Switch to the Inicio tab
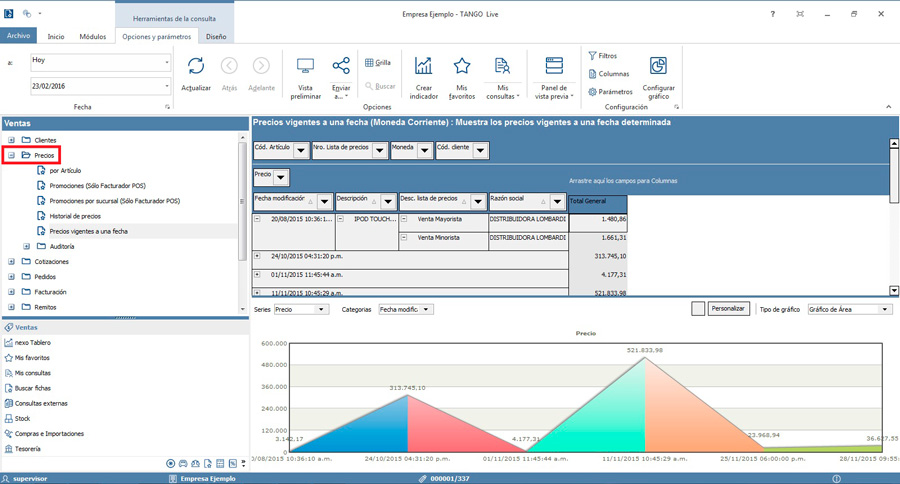The width and height of the screenshot is (900, 484). (56, 36)
